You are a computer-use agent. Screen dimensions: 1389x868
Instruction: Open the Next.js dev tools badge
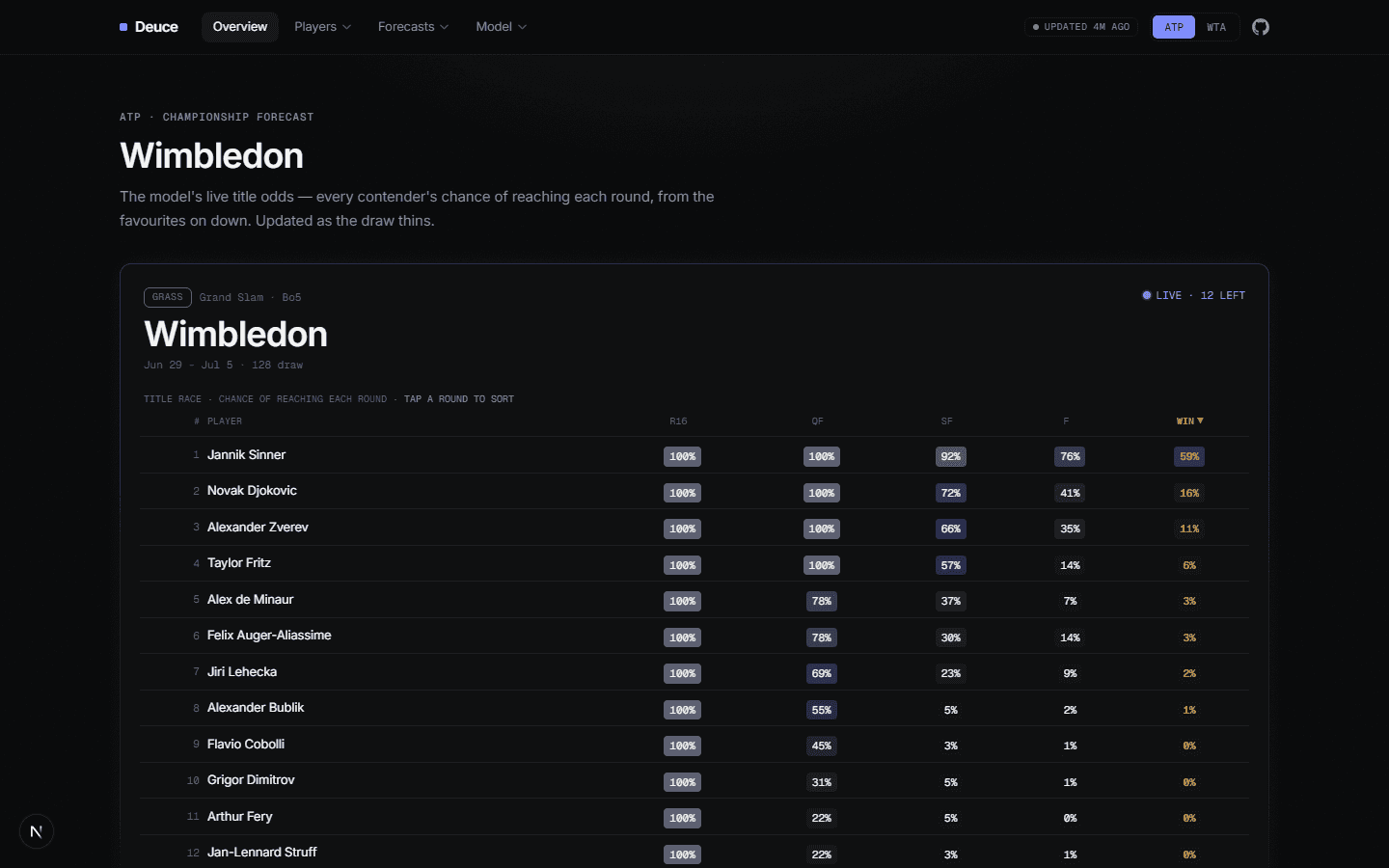pos(37,831)
